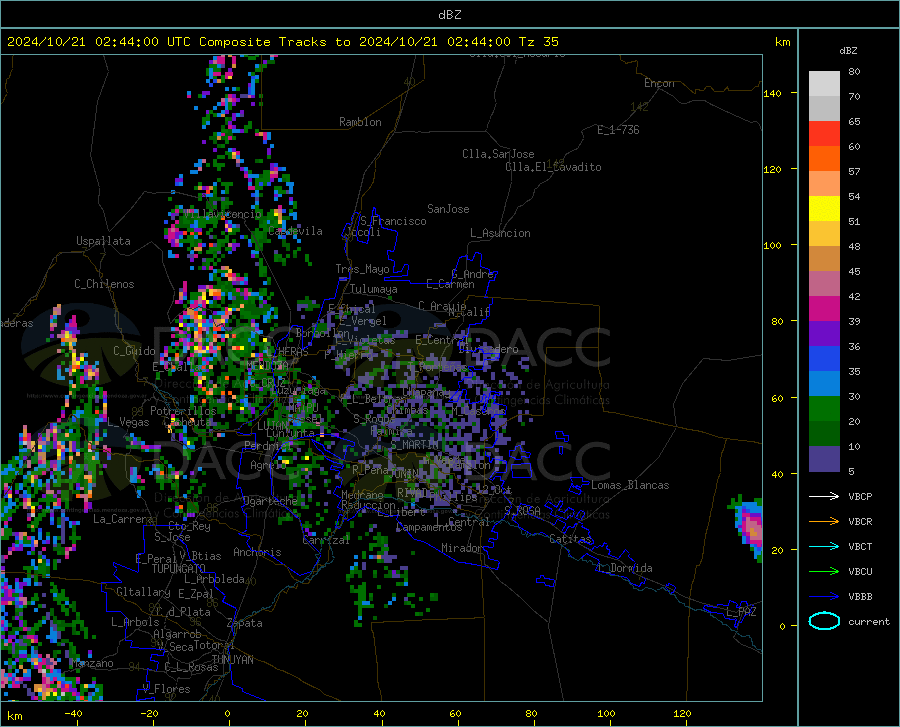
Task: Click the Clla.SanJose map label
Action: pyautogui.click(x=498, y=154)
